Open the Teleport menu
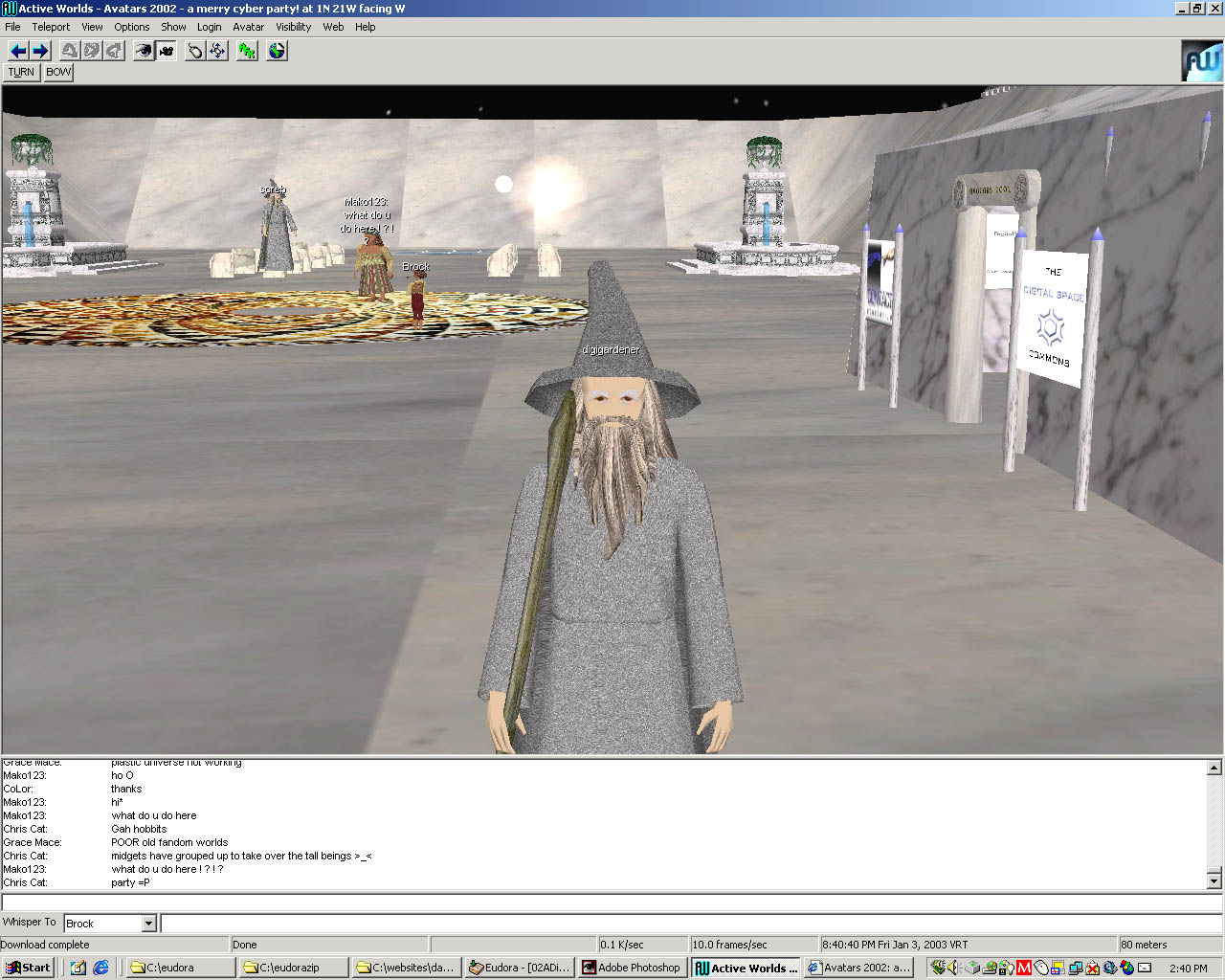This screenshot has width=1225, height=980. (51, 27)
